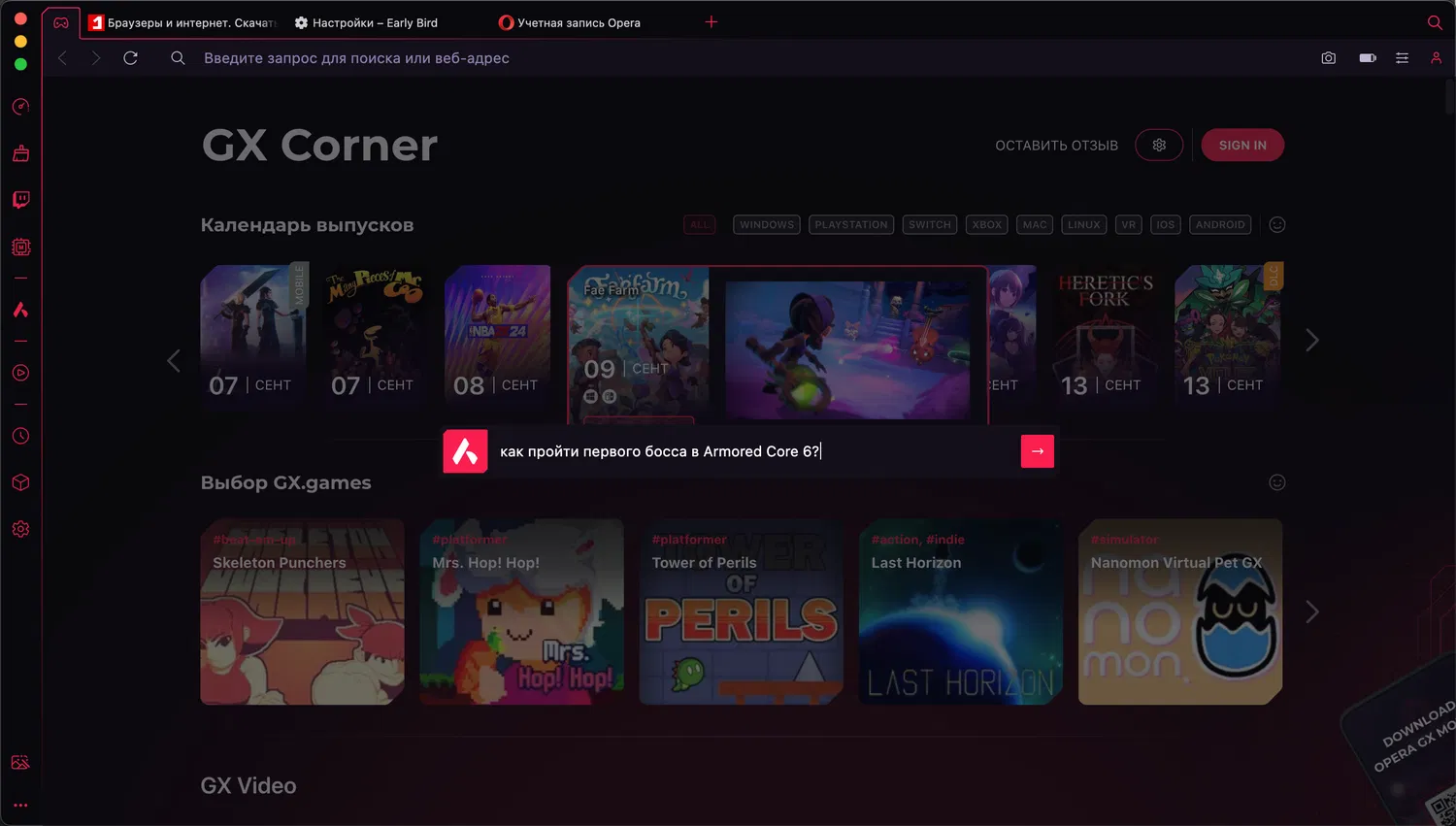
Task: Click the smiley icon beside release calendar filters
Action: [x=1277, y=224]
